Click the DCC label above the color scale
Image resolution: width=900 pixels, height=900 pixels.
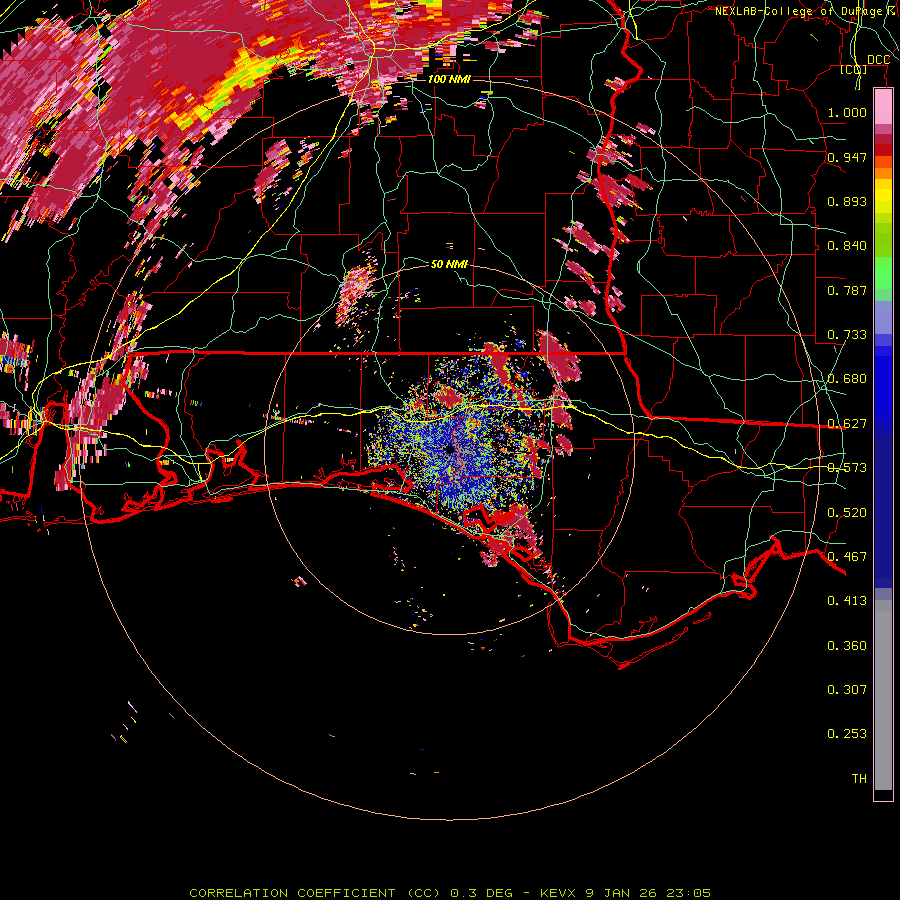coord(878,60)
